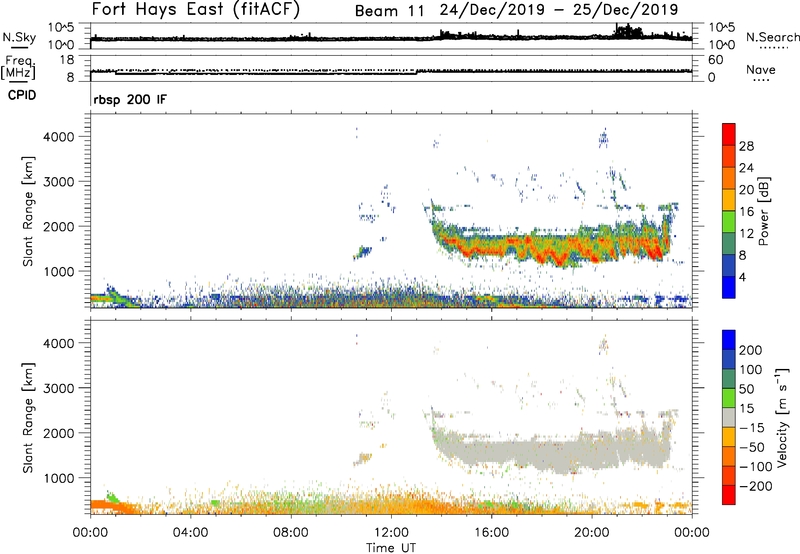This screenshot has height=554, width=800.
Task: Click 'Slant Range [km]' label of power panel
Action: 28,211
